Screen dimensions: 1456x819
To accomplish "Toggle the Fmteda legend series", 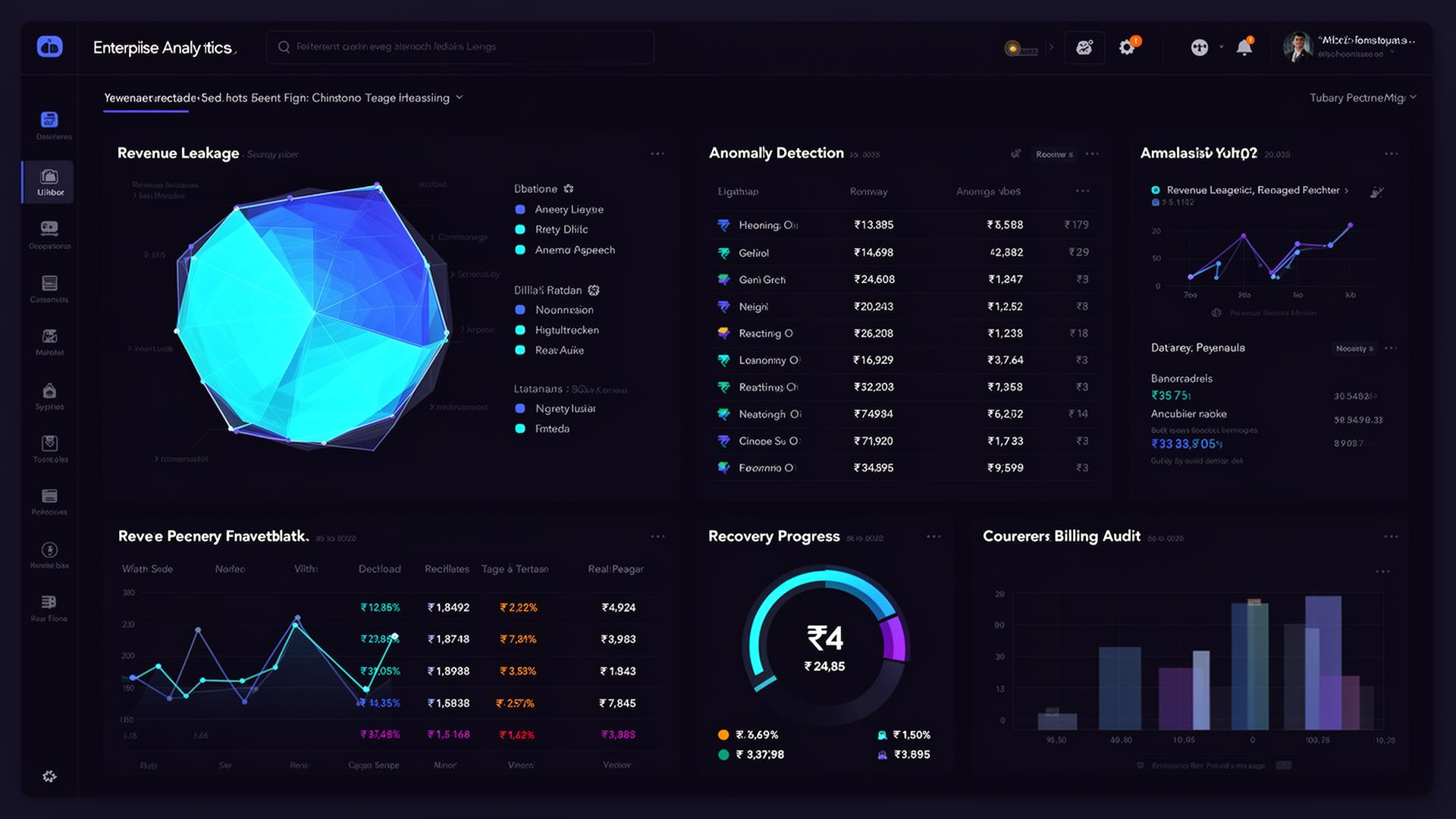I will click(x=520, y=428).
